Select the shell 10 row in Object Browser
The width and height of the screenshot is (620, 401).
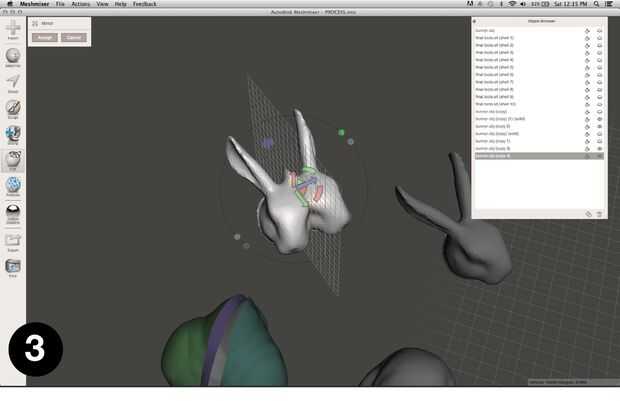click(x=539, y=104)
